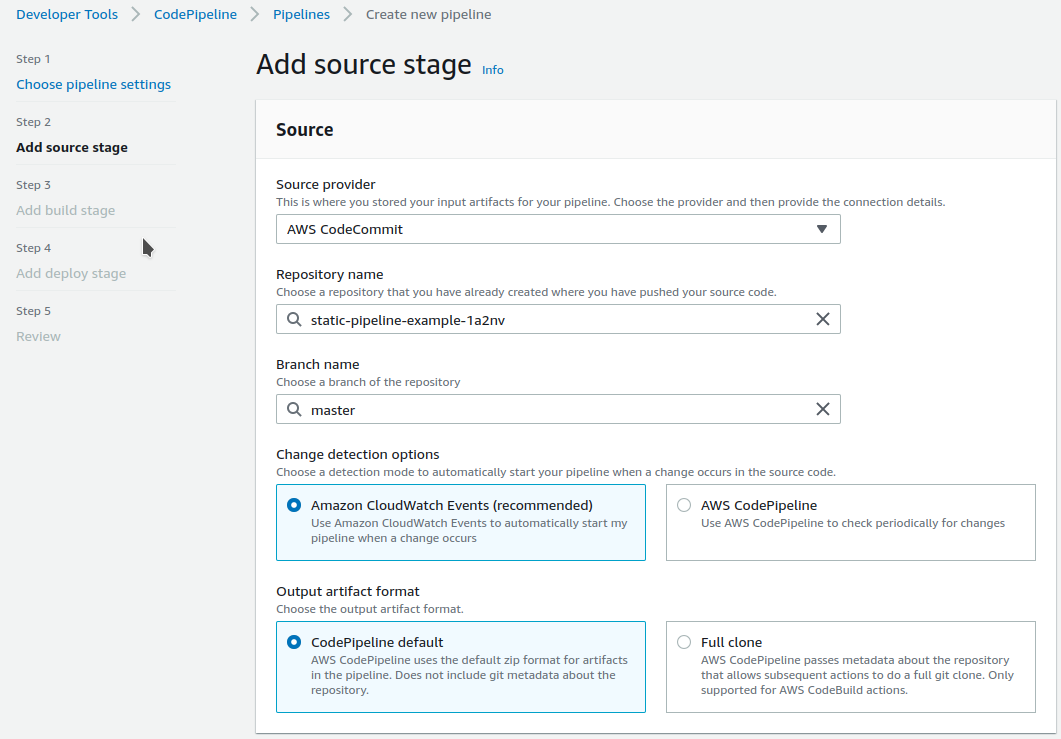Viewport: 1061px width, 739px height.
Task: Clear the Branch name field with X
Action: [822, 409]
